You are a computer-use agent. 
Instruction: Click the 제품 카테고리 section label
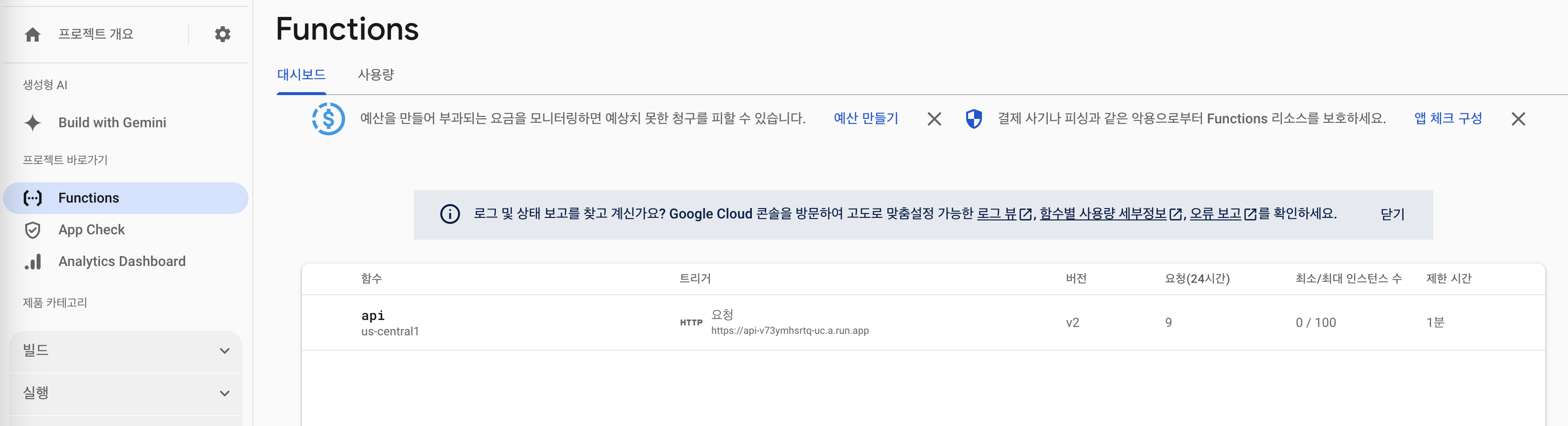click(x=55, y=303)
